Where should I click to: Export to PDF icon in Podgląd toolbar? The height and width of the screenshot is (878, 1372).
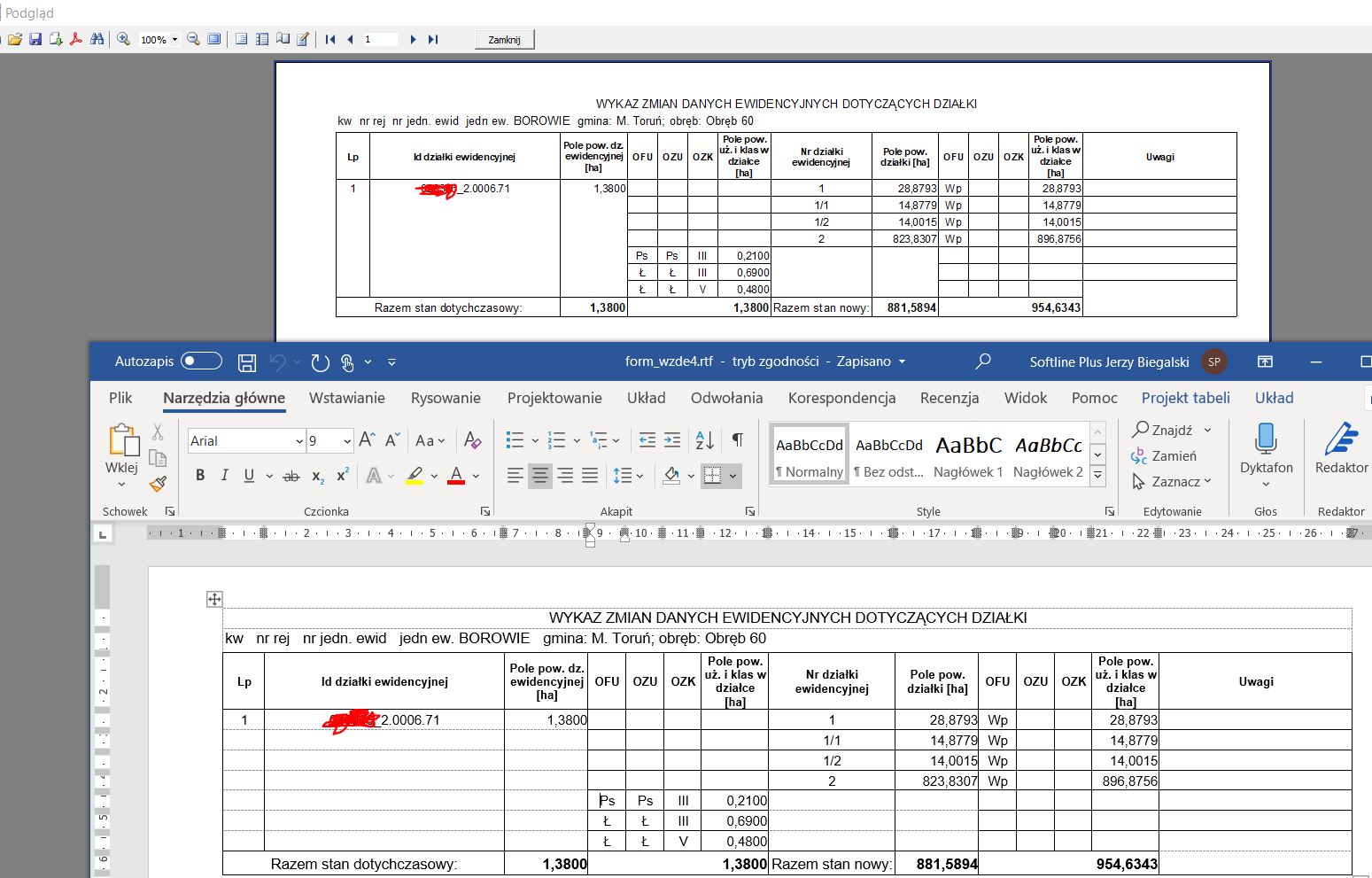coord(76,39)
